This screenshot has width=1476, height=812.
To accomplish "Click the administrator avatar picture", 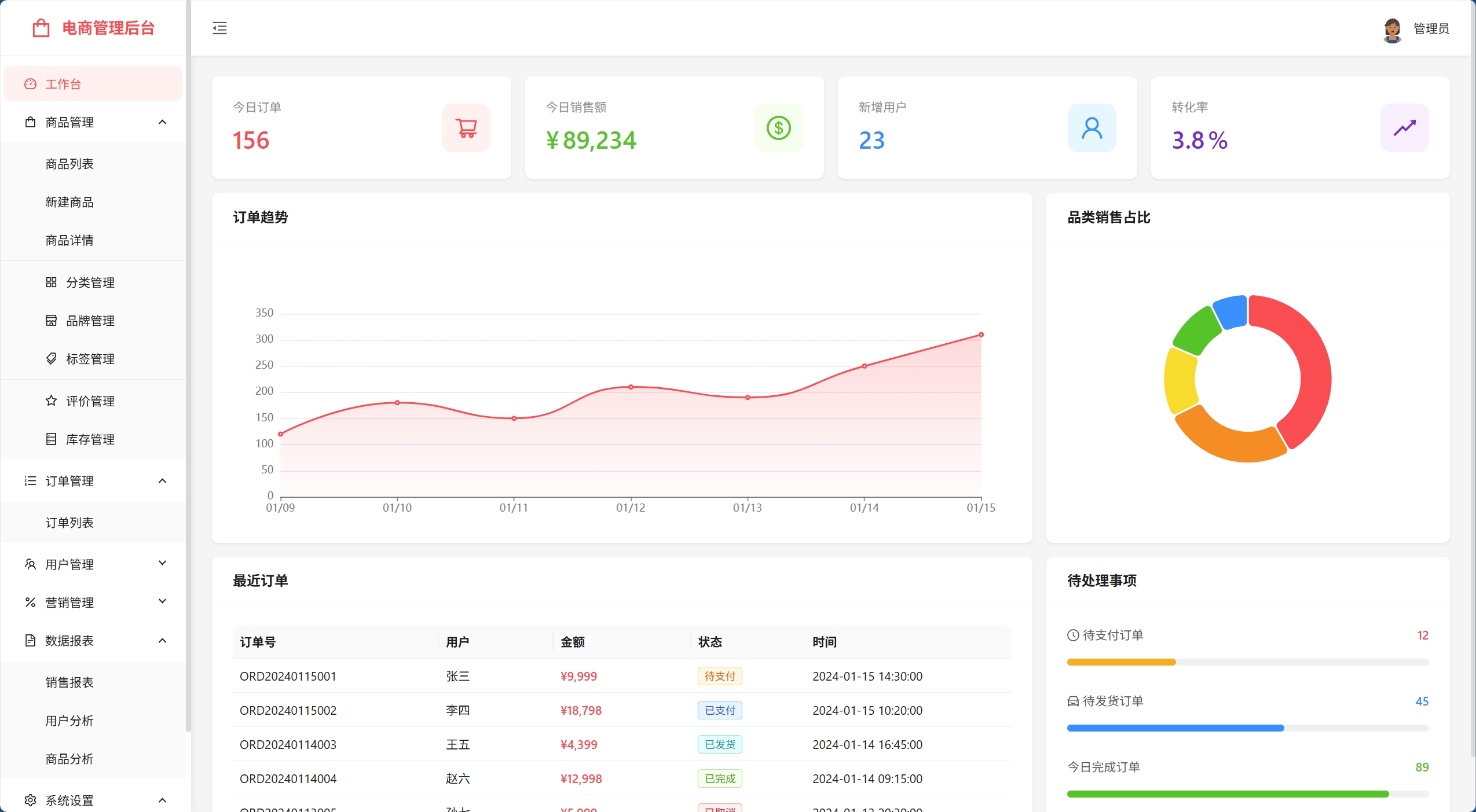I will [x=1392, y=30].
